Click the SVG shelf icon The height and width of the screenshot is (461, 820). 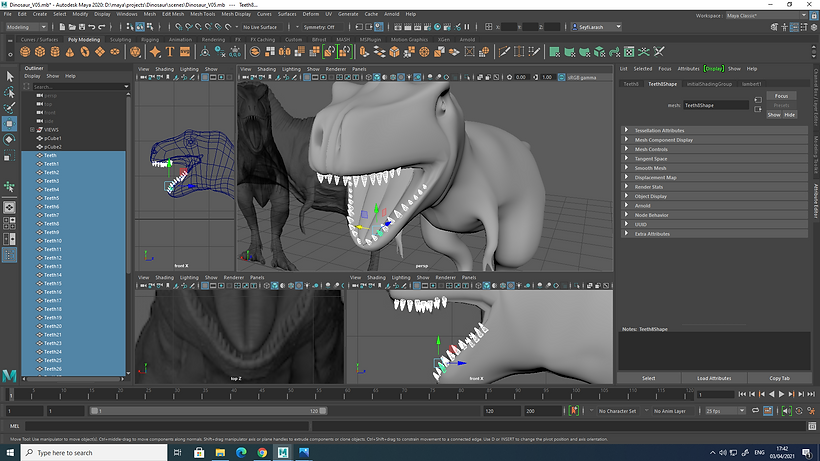[x=185, y=52]
